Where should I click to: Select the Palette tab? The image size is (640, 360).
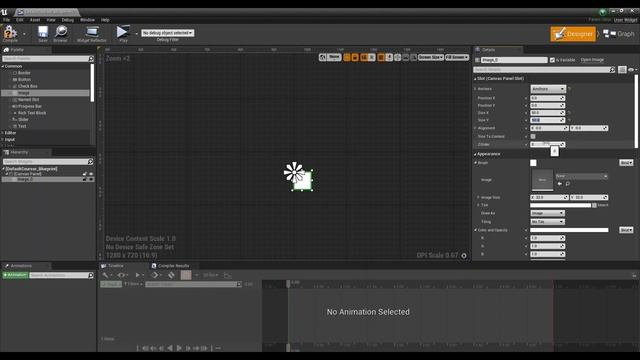tap(17, 50)
